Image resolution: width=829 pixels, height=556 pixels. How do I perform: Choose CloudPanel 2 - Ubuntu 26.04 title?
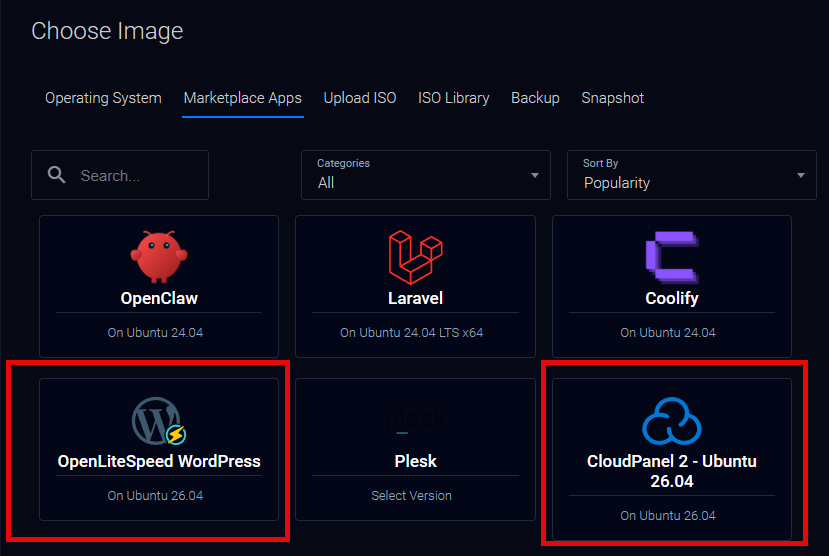(672, 471)
